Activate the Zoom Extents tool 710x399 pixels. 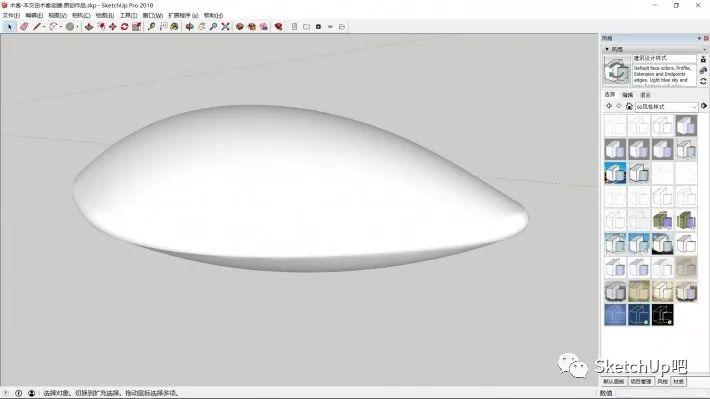pyautogui.click(x=225, y=27)
